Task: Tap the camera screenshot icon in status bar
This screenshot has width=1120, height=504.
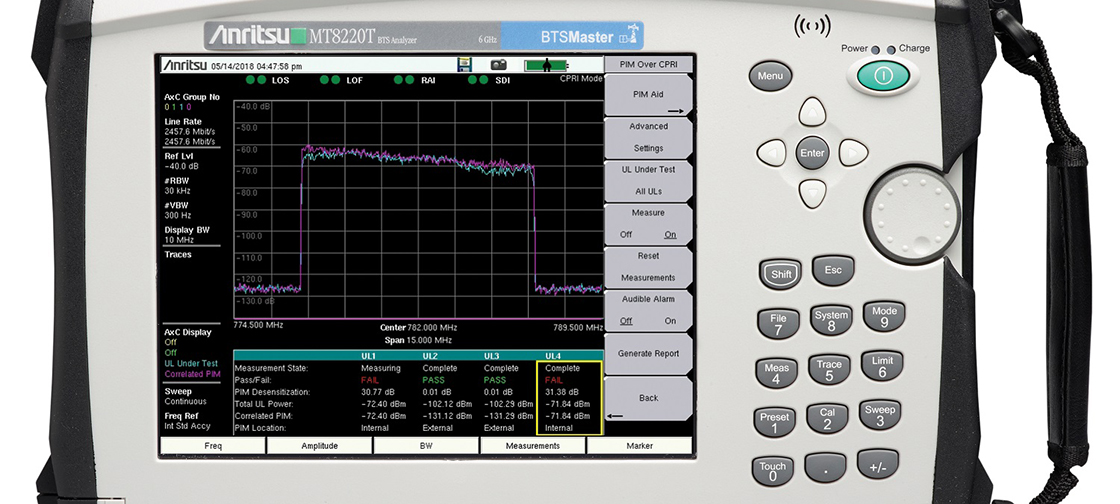Action: (498, 64)
